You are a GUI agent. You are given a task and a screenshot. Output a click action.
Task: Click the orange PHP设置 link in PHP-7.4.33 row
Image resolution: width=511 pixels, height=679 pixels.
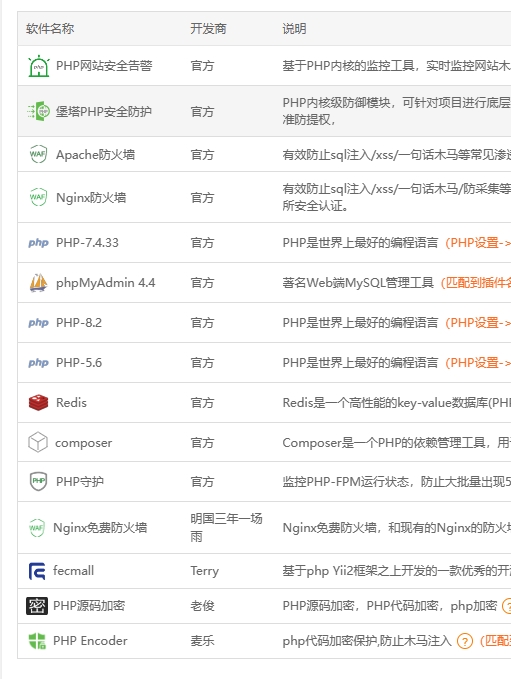478,242
